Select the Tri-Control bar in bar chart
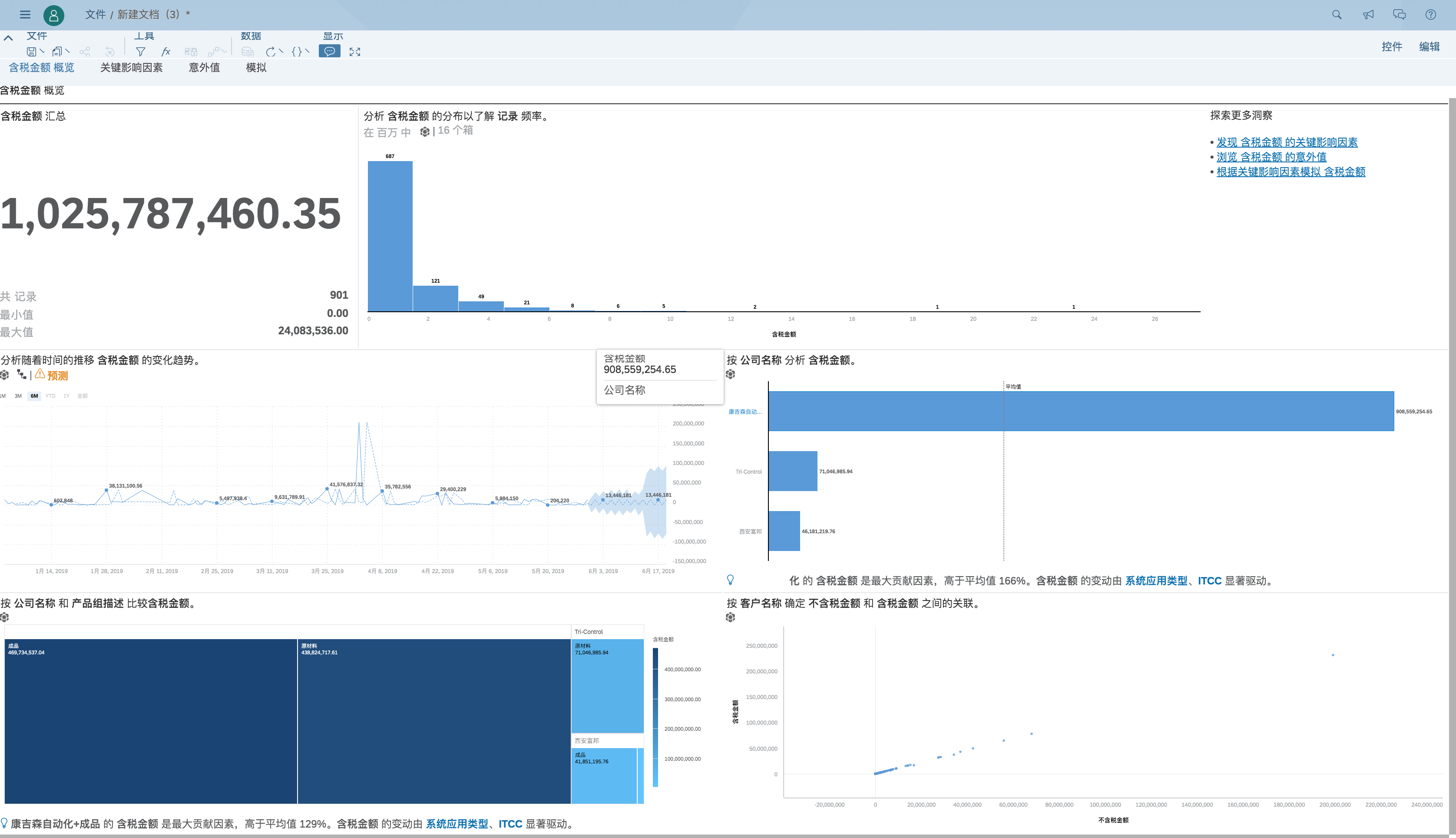Screen dimensions: 1456x838 pyautogui.click(x=793, y=471)
